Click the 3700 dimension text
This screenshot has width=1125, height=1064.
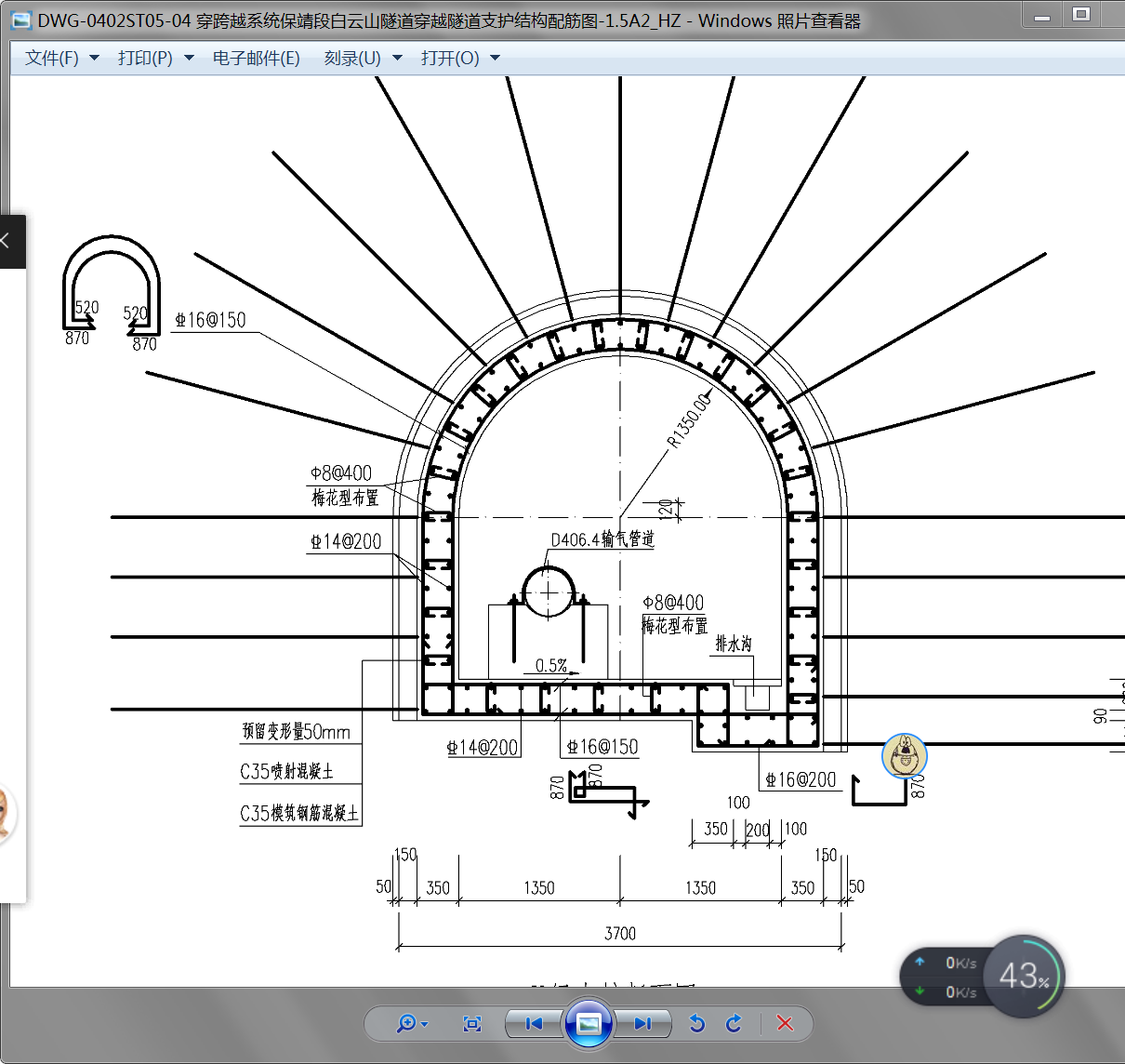click(620, 933)
